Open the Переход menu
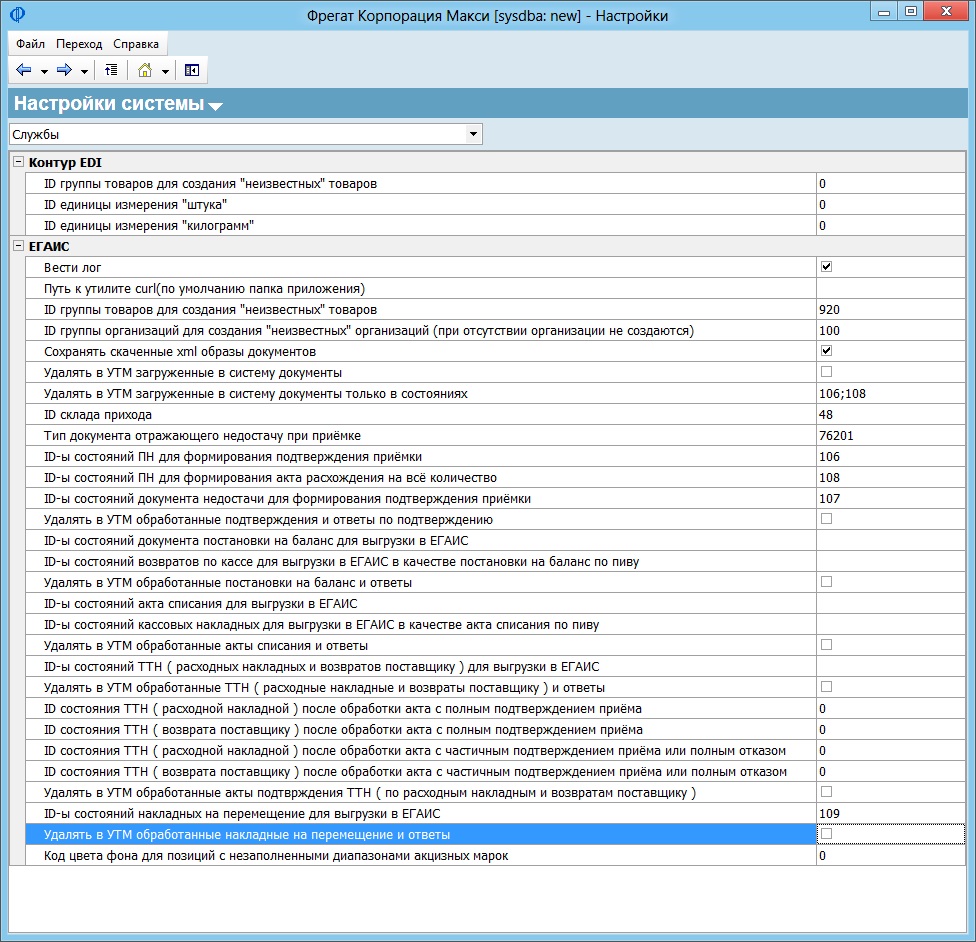Screen dimensions: 976x942 [x=79, y=44]
